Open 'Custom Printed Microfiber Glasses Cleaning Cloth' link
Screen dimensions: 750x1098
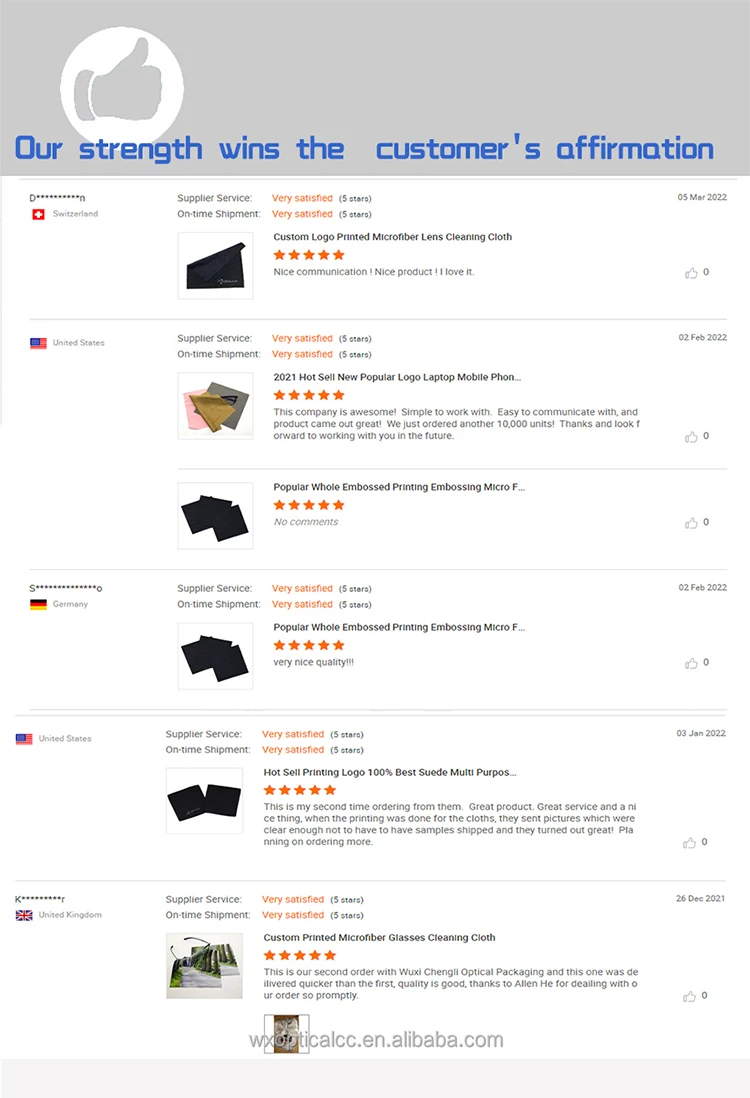[380, 938]
